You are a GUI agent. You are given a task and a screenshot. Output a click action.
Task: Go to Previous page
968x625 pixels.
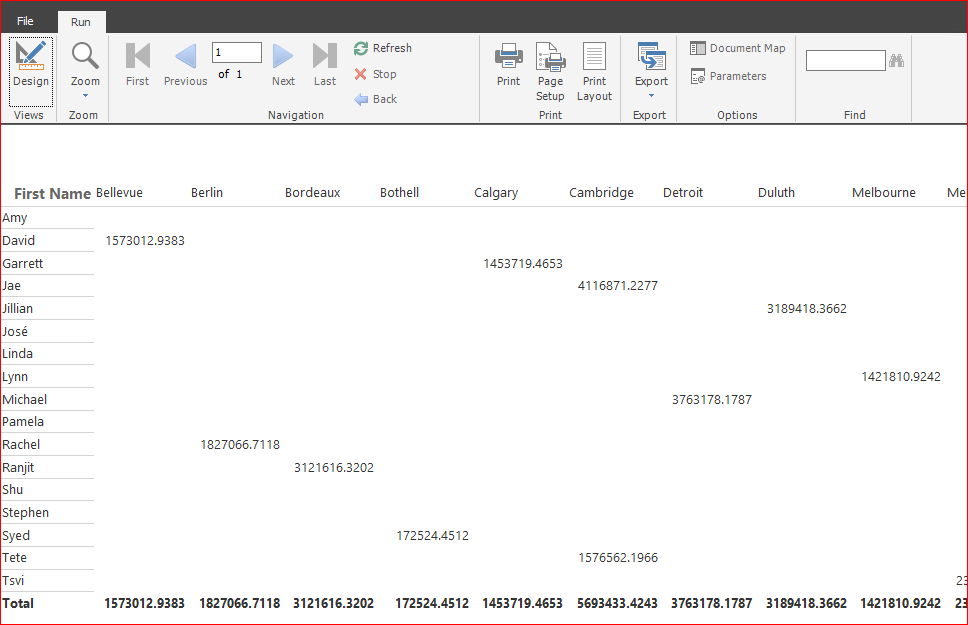[185, 65]
